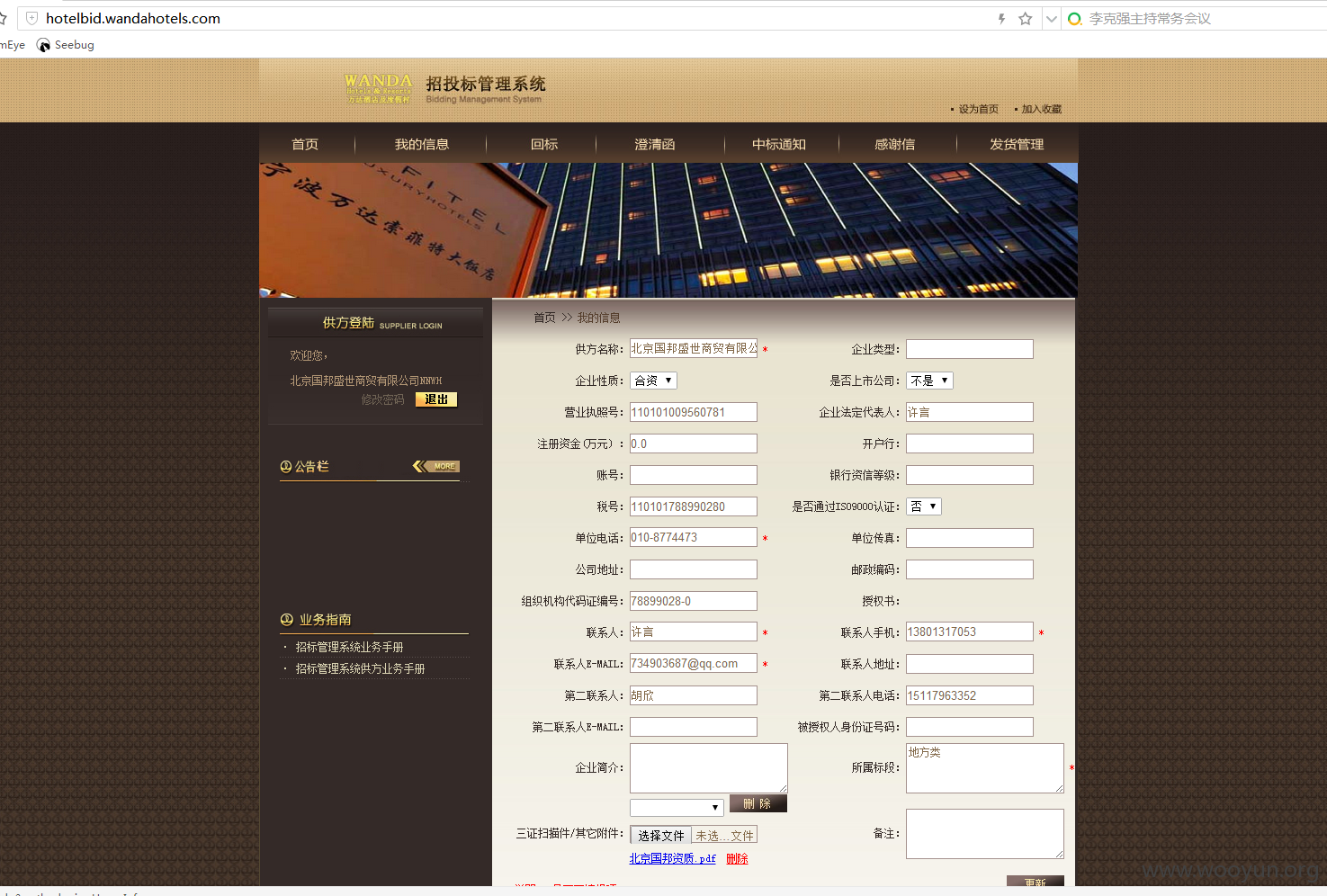
Task: Click the search engine icon in search box
Action: pos(1074,18)
